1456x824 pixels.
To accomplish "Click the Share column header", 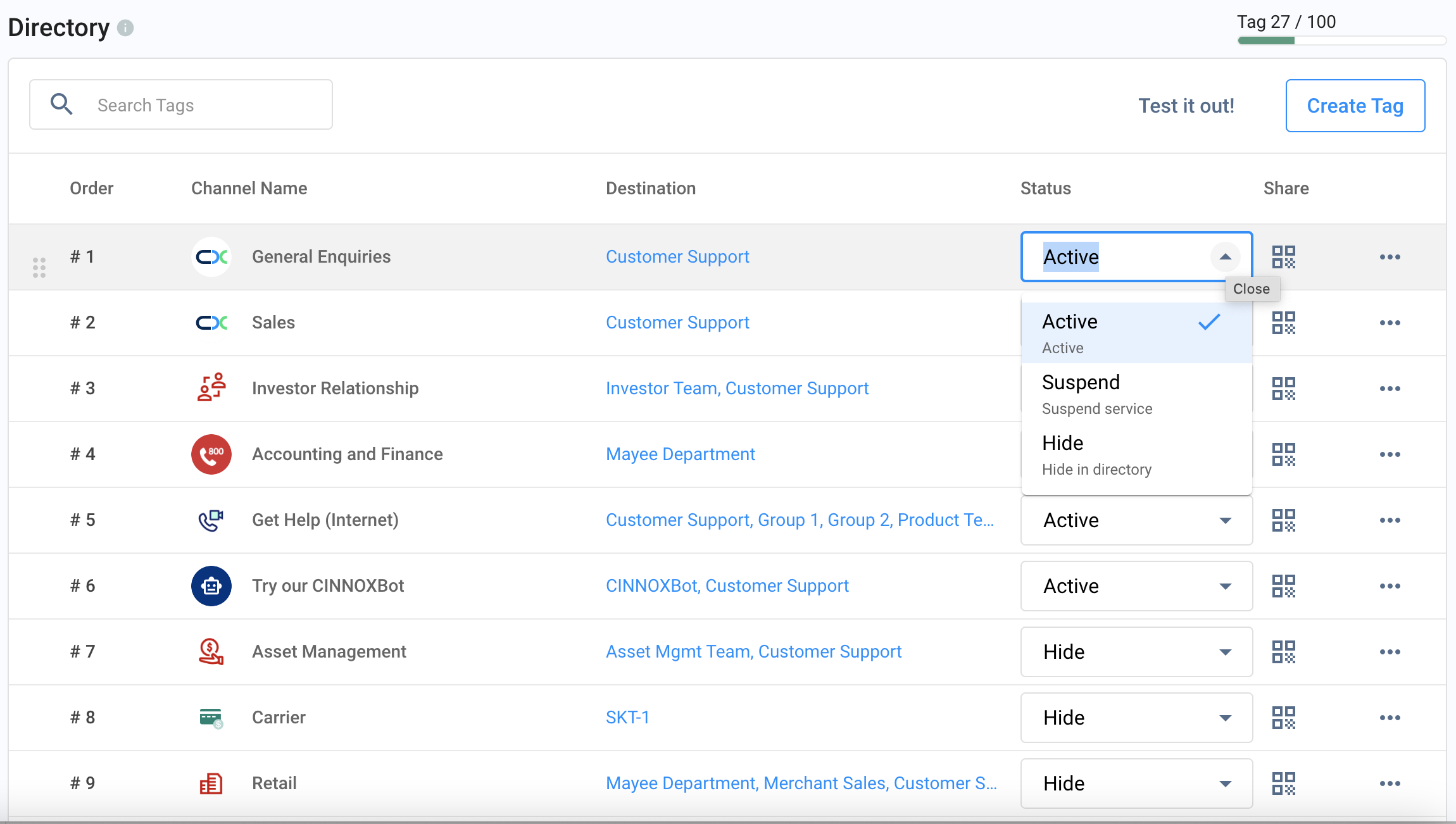I will pos(1286,189).
